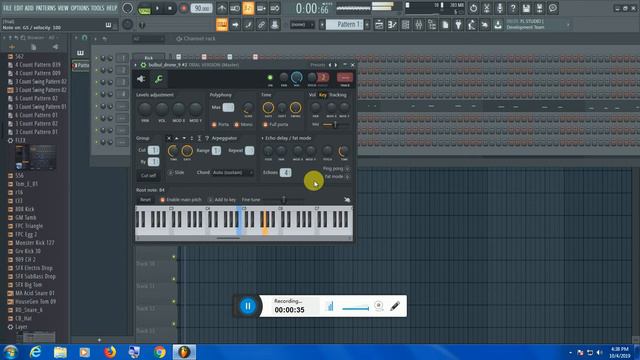Select the Key tracking tab

pos(323,95)
